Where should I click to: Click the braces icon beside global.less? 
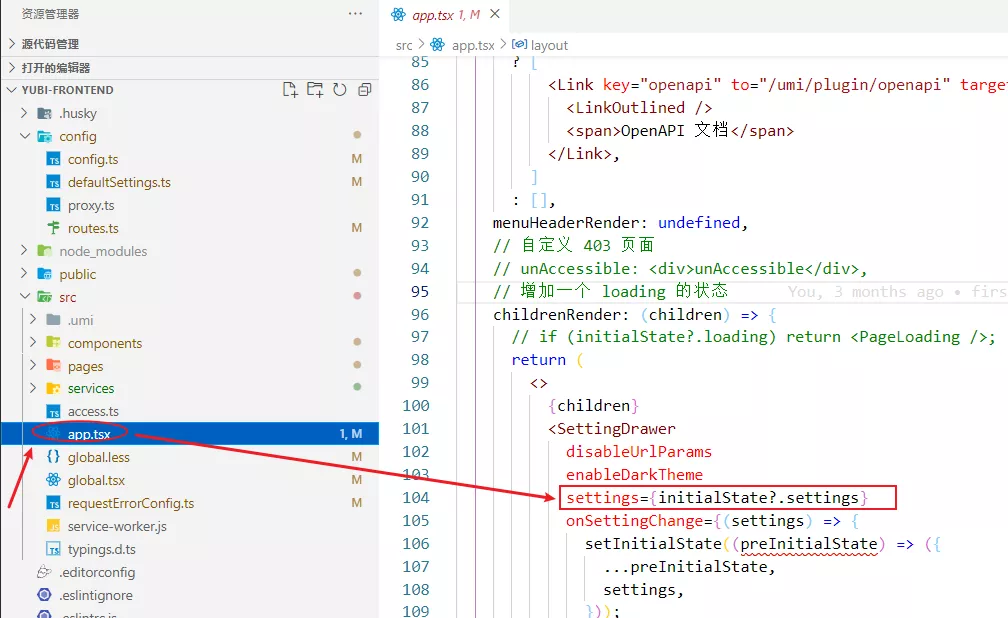click(53, 457)
